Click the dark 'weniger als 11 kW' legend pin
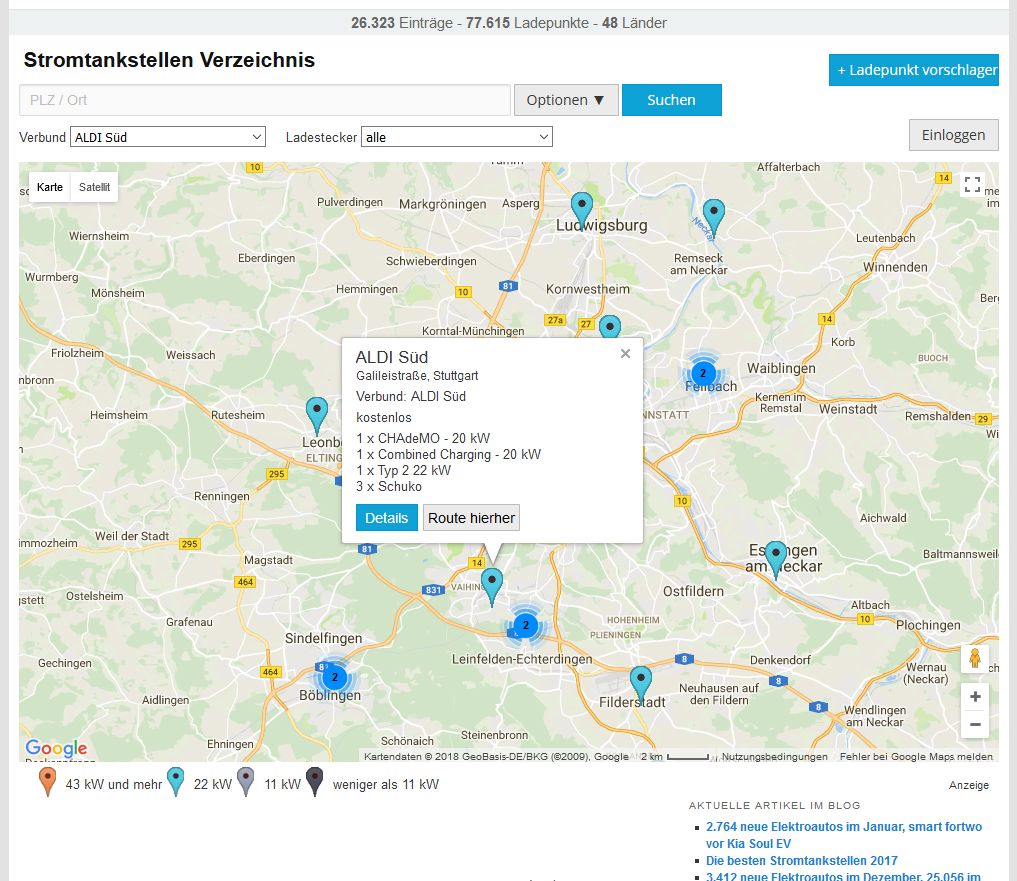This screenshot has width=1017, height=881. pyautogui.click(x=315, y=781)
